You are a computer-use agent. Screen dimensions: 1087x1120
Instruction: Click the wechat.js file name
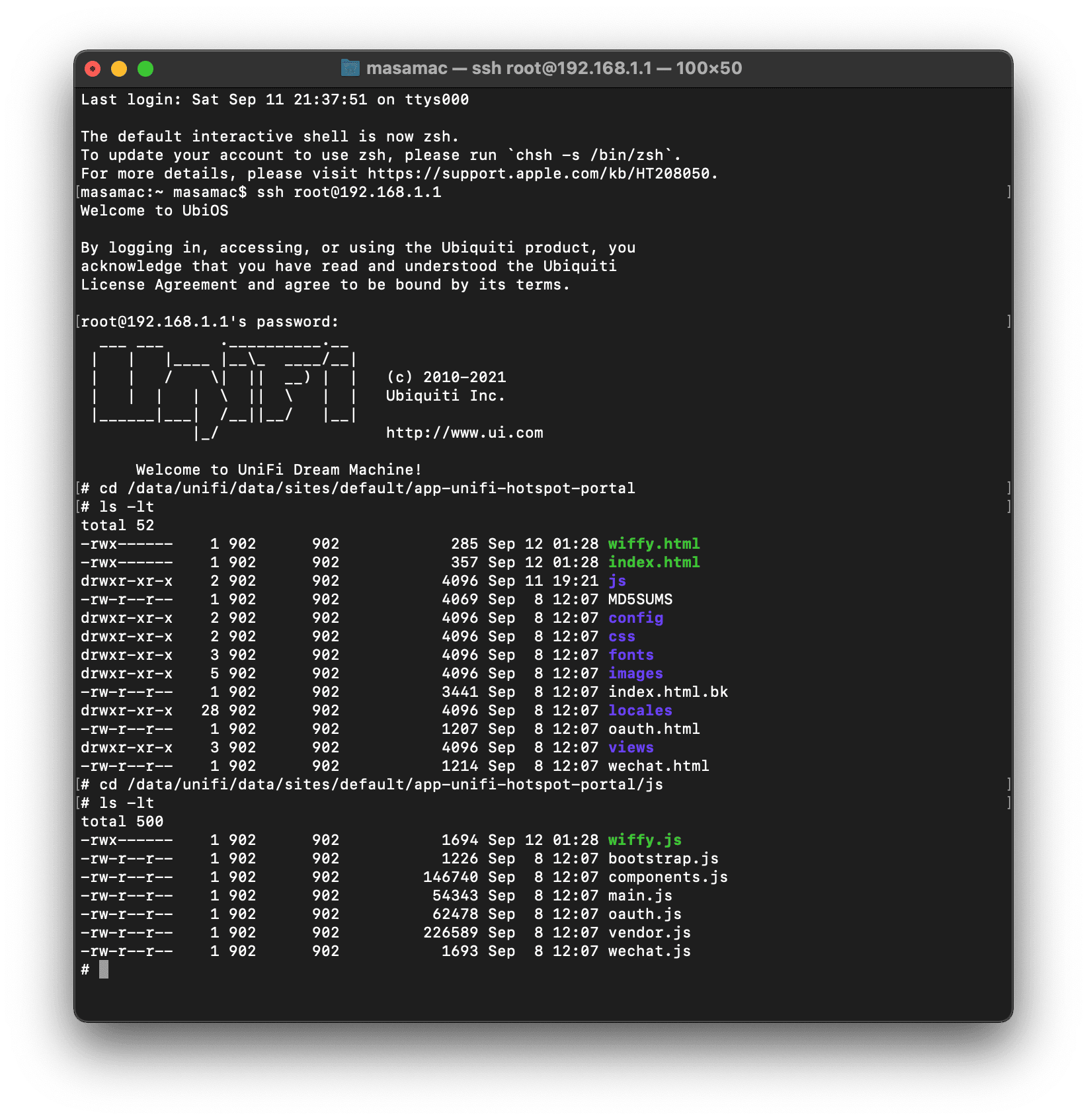[x=649, y=951]
